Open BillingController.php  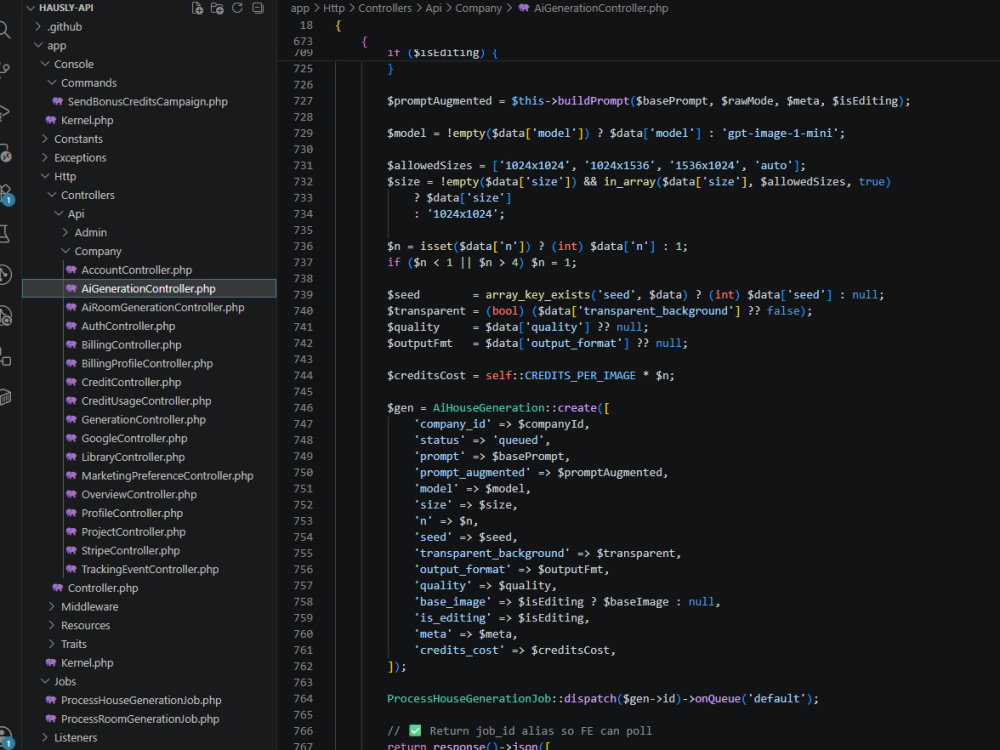tap(131, 344)
